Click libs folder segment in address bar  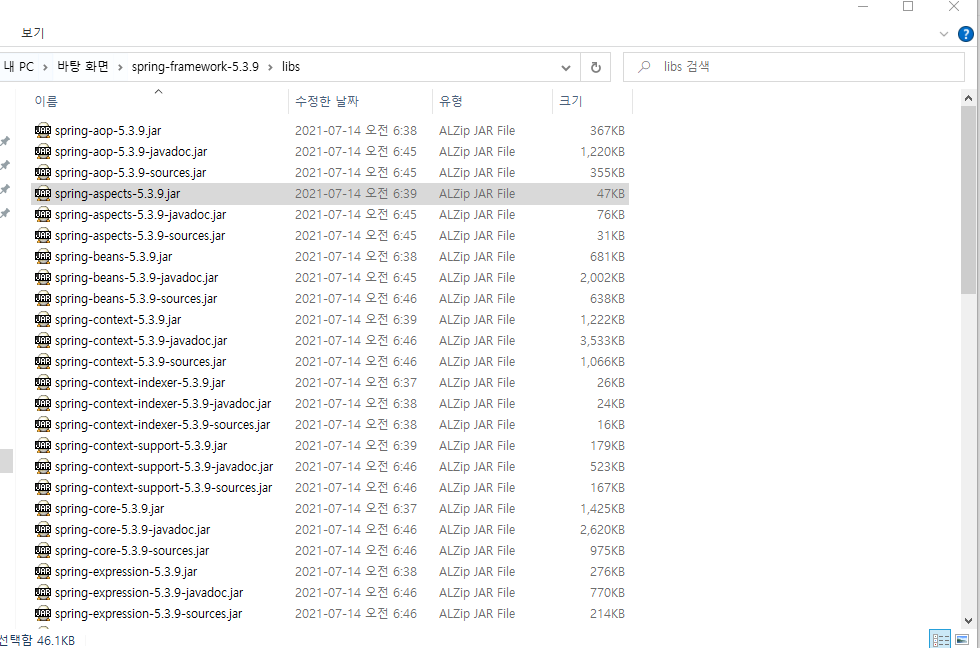point(291,67)
